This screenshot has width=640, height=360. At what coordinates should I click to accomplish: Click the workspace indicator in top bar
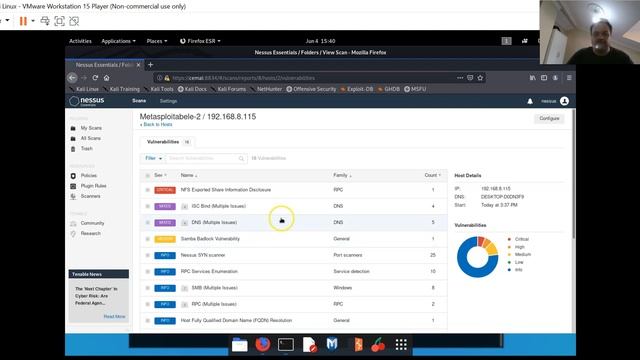[x=507, y=41]
